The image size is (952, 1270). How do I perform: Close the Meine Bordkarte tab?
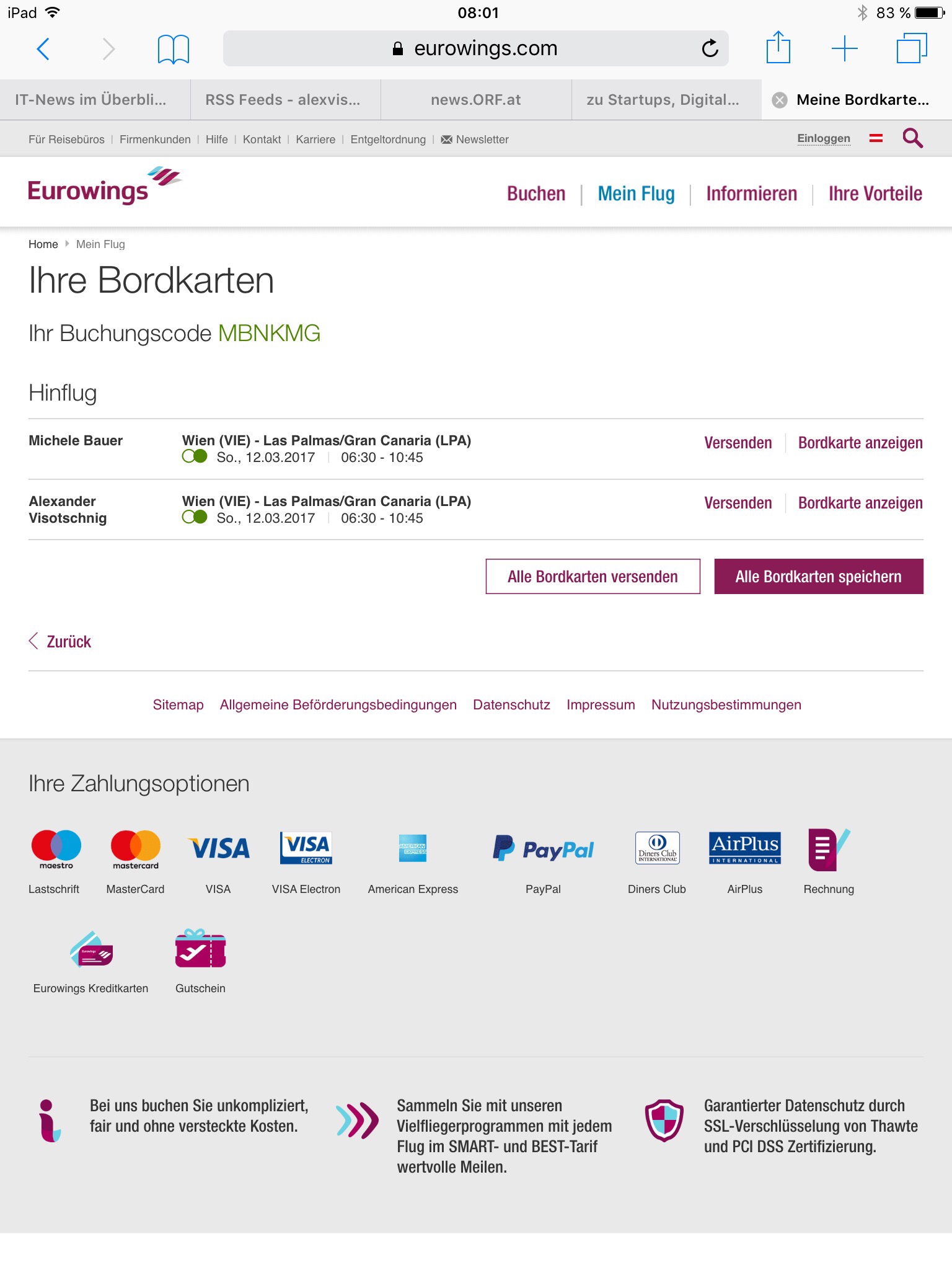pos(780,100)
